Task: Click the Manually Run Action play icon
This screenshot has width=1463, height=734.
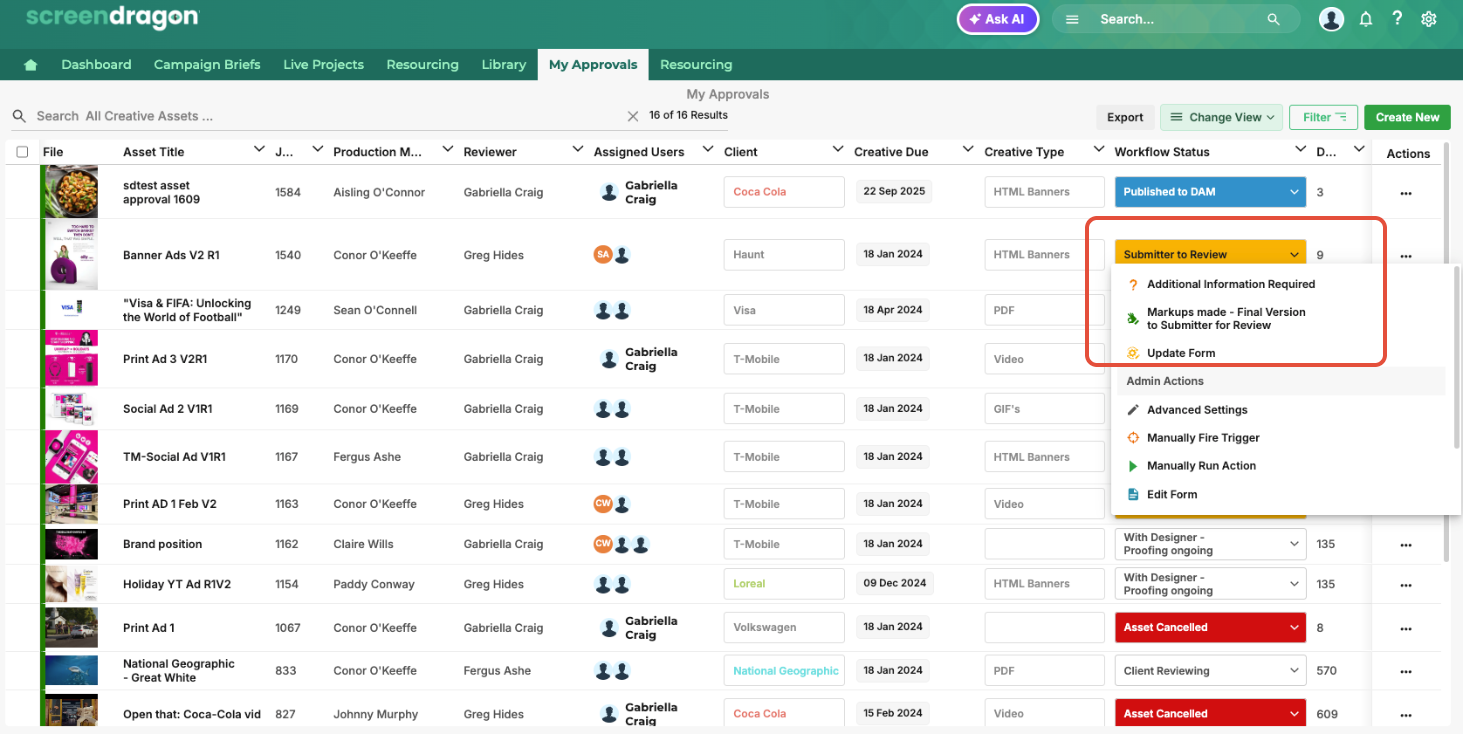Action: pos(1133,466)
